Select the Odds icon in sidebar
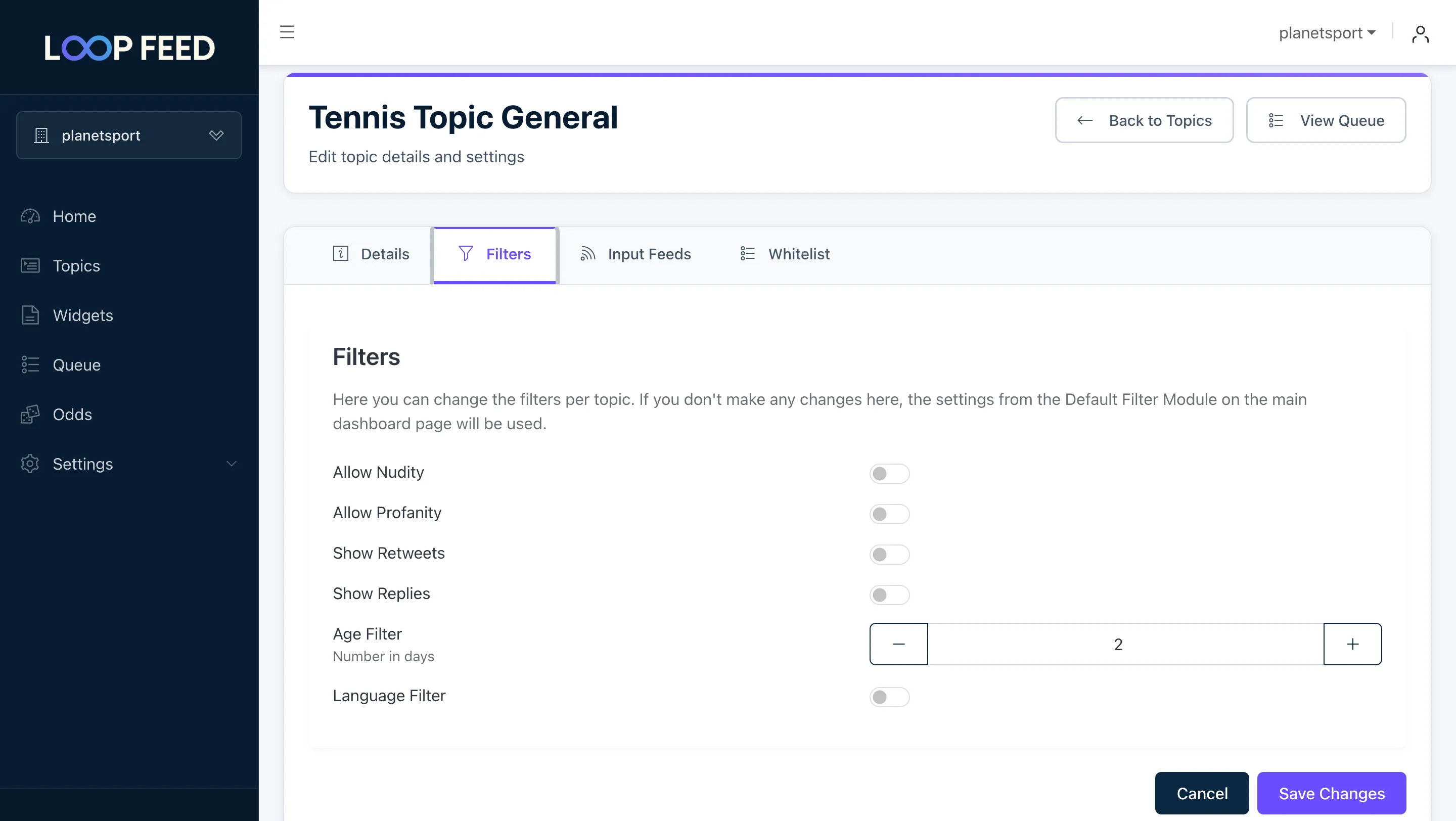 pyautogui.click(x=30, y=414)
